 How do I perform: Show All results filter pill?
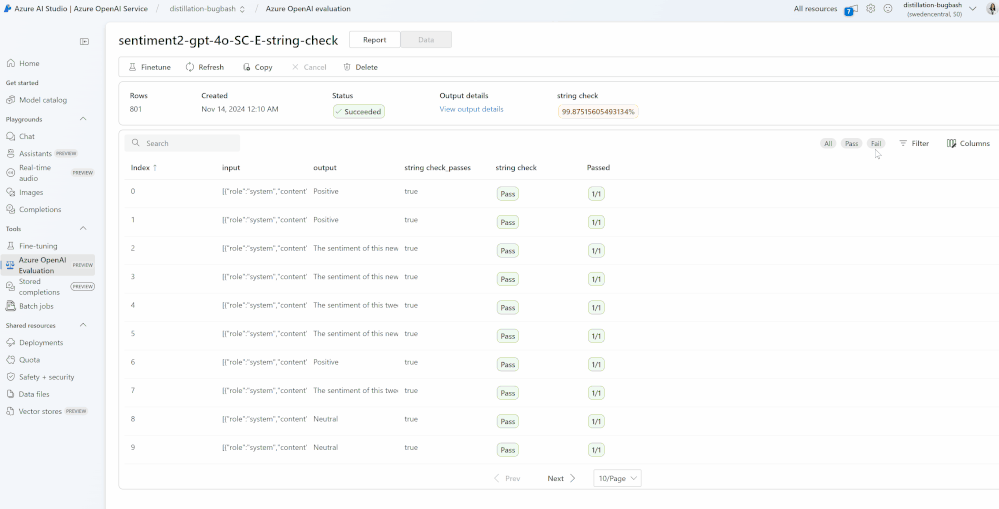click(x=828, y=143)
